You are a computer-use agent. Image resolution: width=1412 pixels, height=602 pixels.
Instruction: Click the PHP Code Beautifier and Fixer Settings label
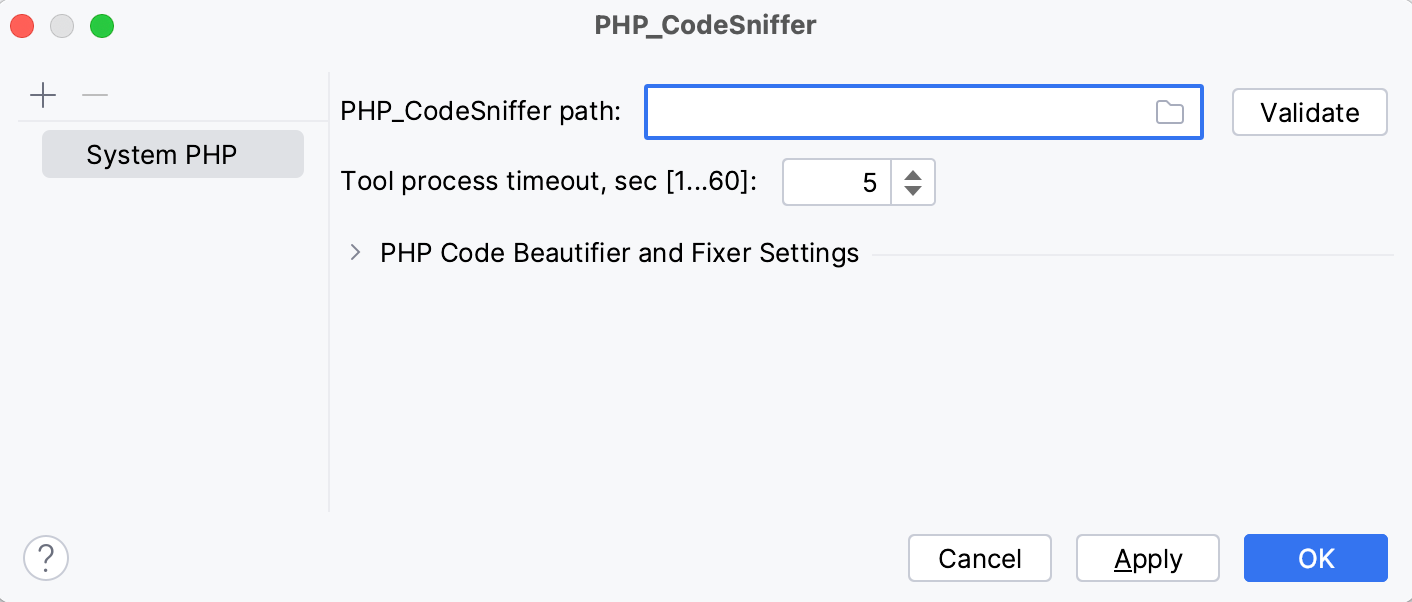(x=617, y=253)
